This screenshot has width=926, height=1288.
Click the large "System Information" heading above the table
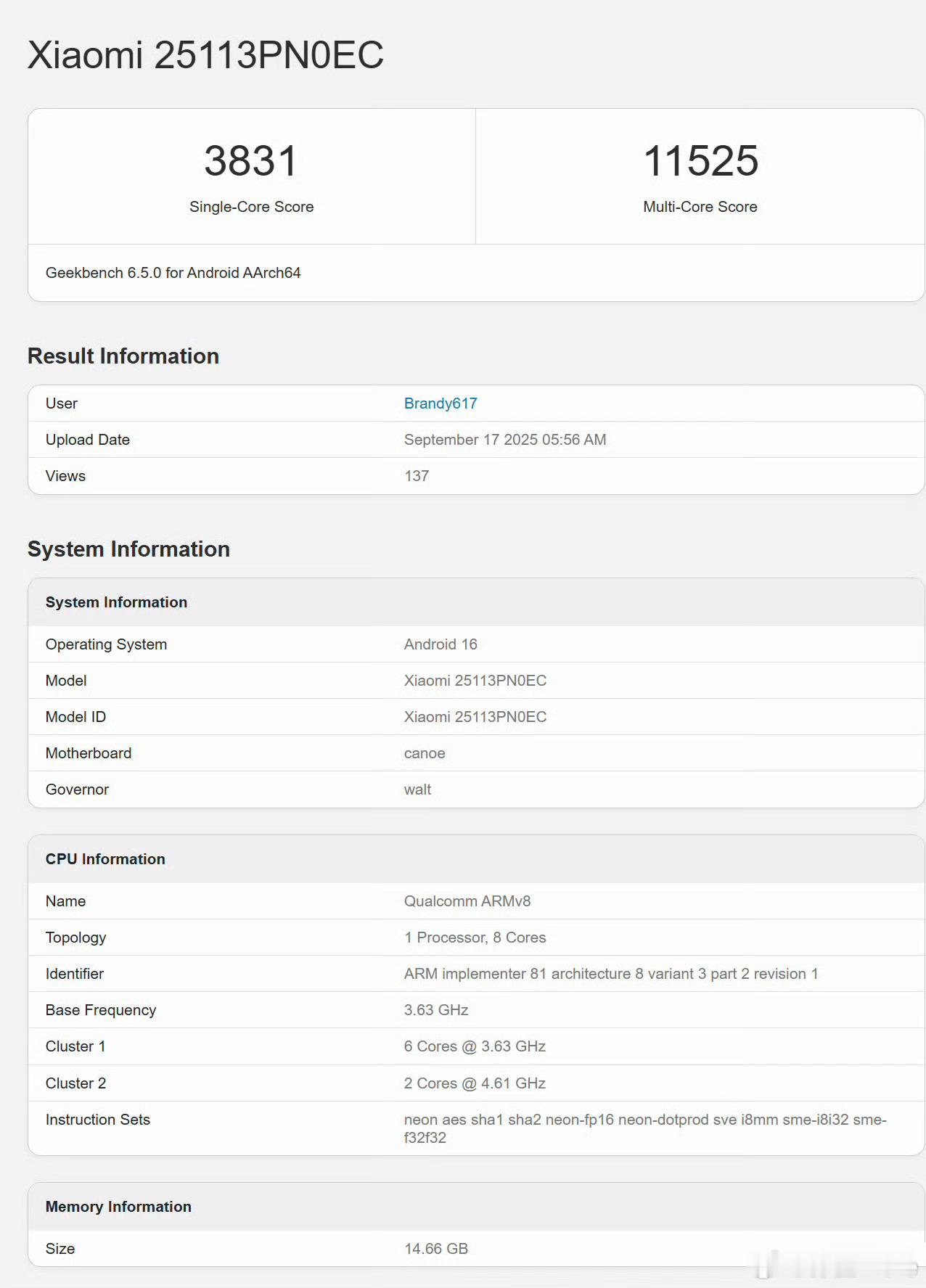click(128, 549)
